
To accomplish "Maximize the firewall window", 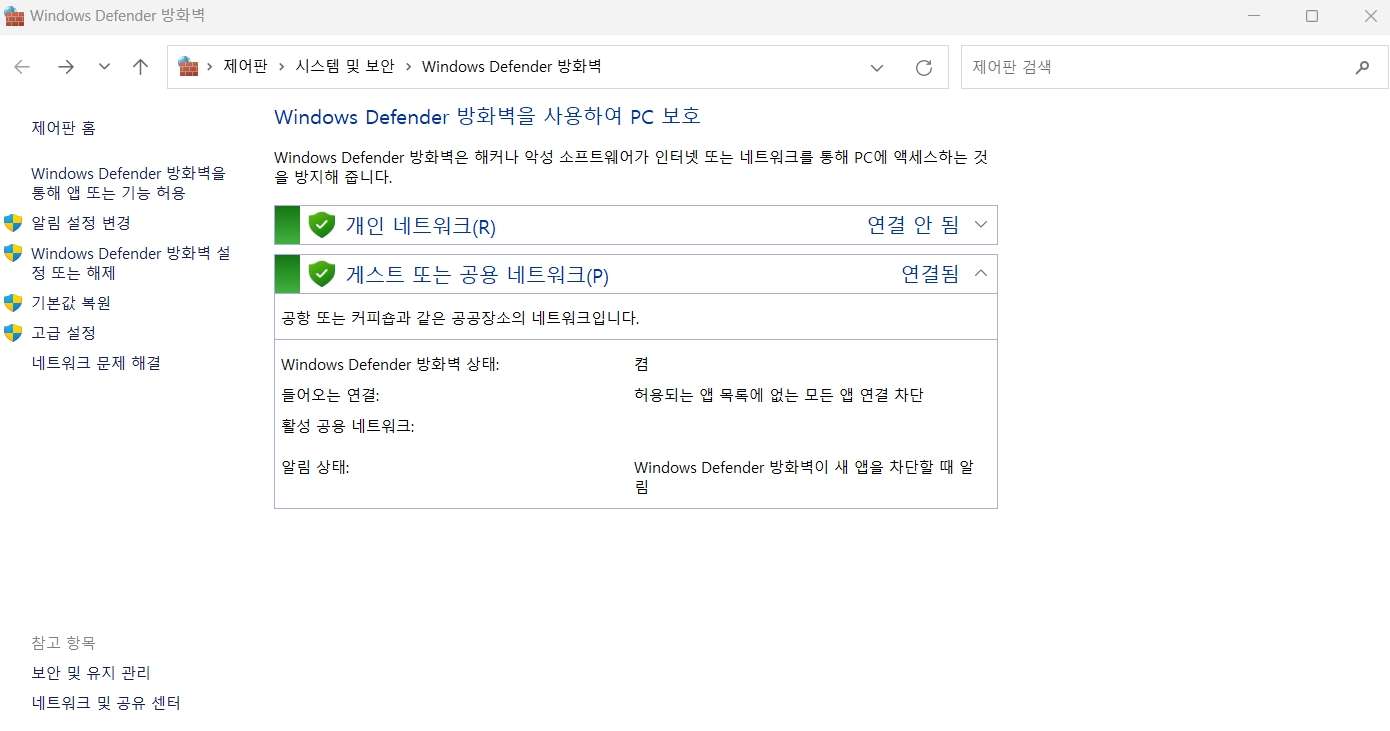I will click(x=1312, y=16).
